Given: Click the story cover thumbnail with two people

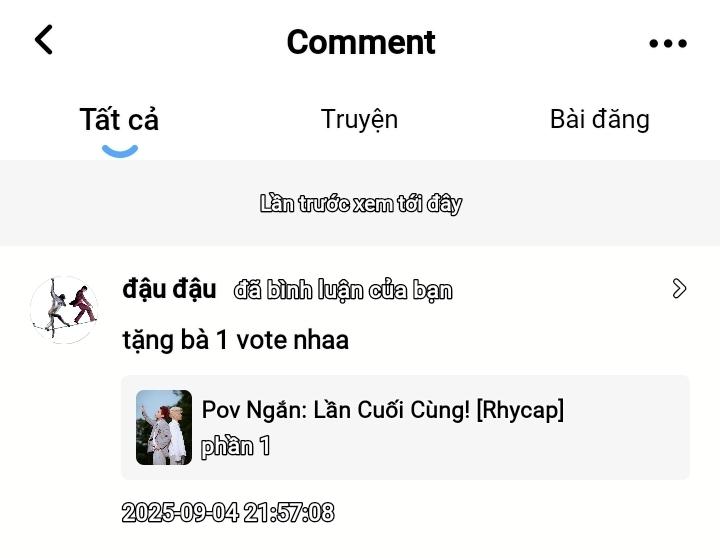Looking at the screenshot, I should coord(164,427).
